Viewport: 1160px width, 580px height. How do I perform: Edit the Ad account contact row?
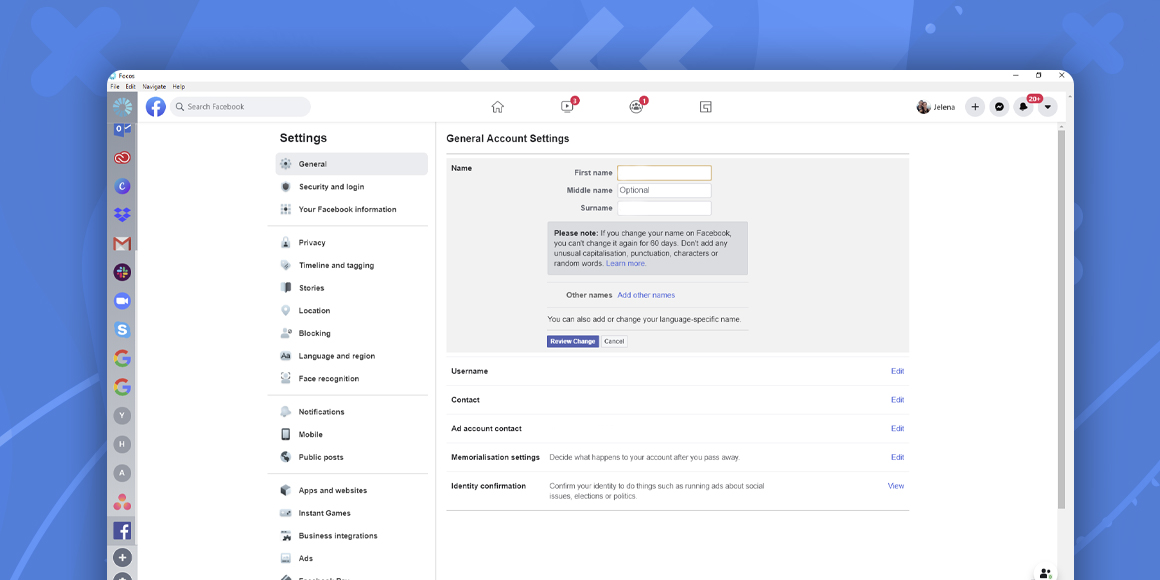[x=897, y=428]
